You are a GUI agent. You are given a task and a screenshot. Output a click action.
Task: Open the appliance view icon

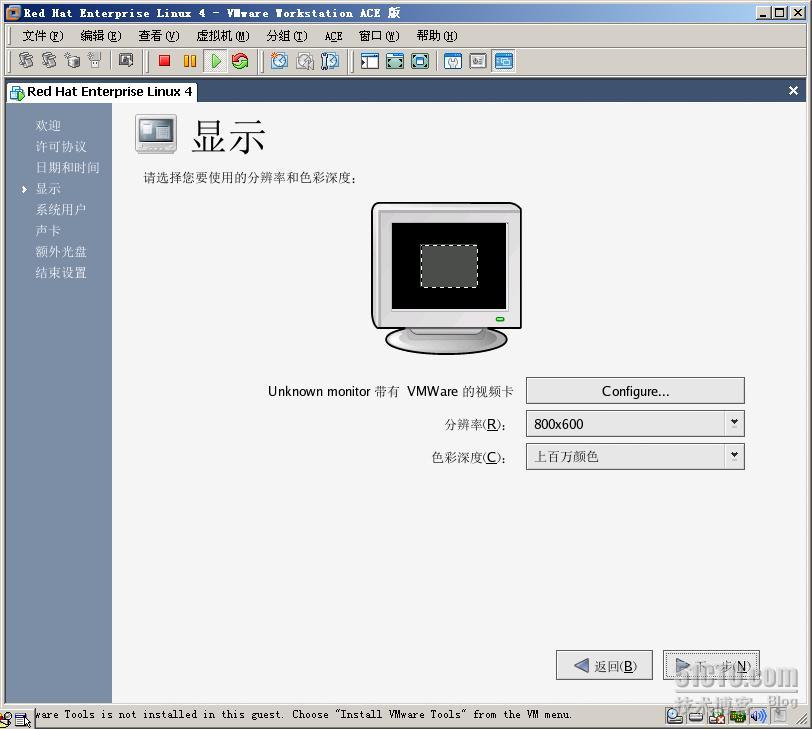click(477, 61)
